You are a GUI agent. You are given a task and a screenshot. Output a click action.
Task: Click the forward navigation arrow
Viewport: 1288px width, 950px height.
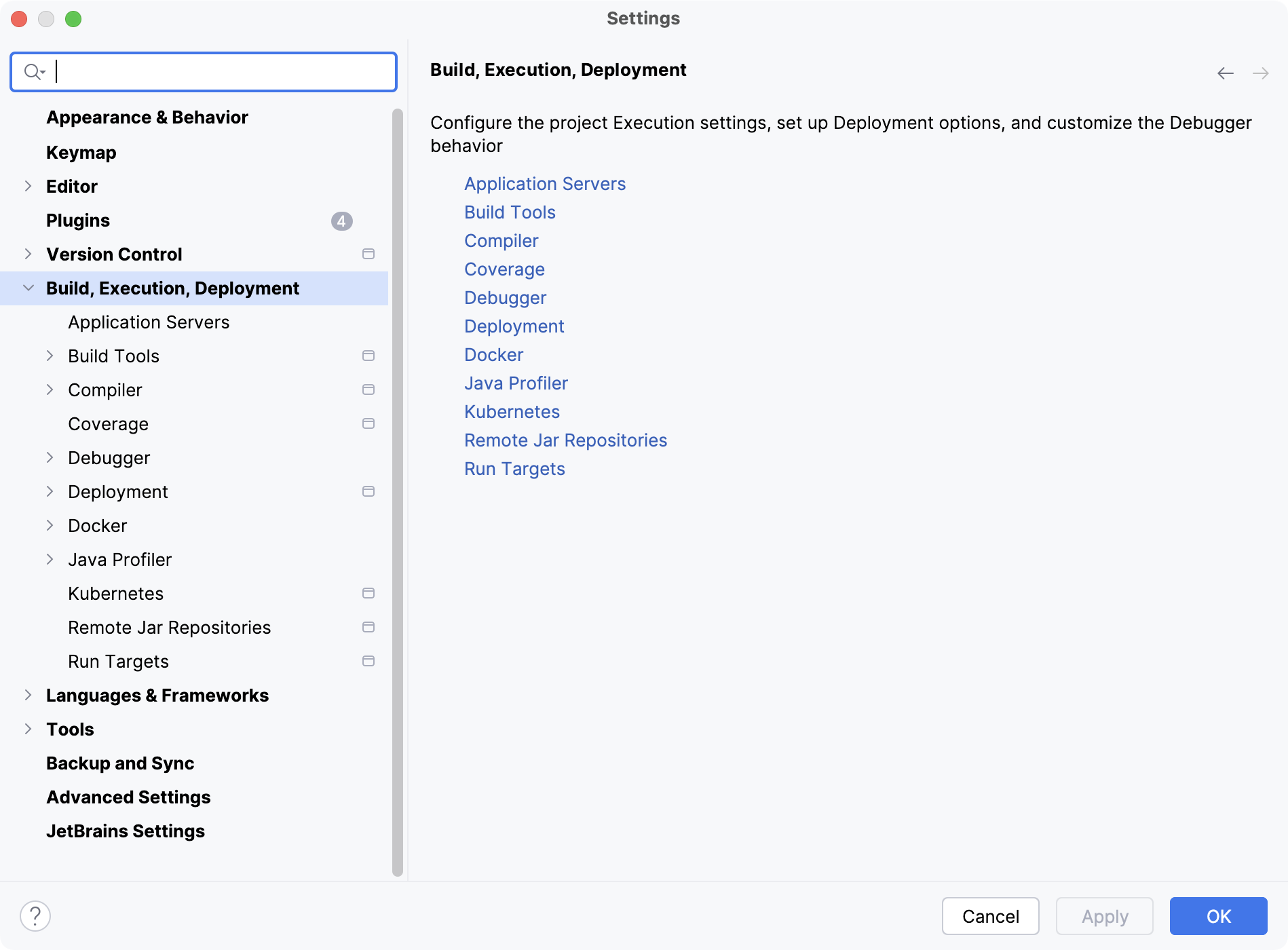pyautogui.click(x=1260, y=73)
